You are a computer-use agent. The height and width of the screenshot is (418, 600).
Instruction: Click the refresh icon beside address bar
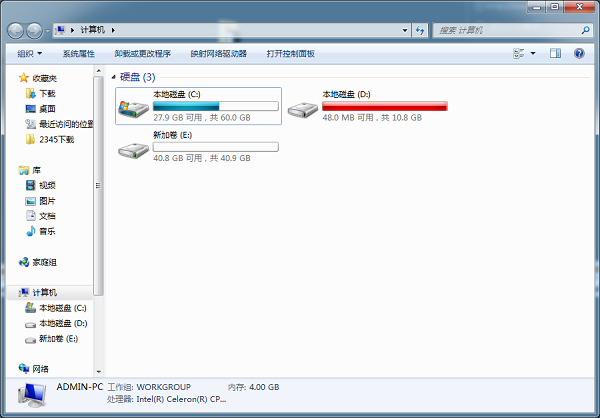tap(420, 30)
